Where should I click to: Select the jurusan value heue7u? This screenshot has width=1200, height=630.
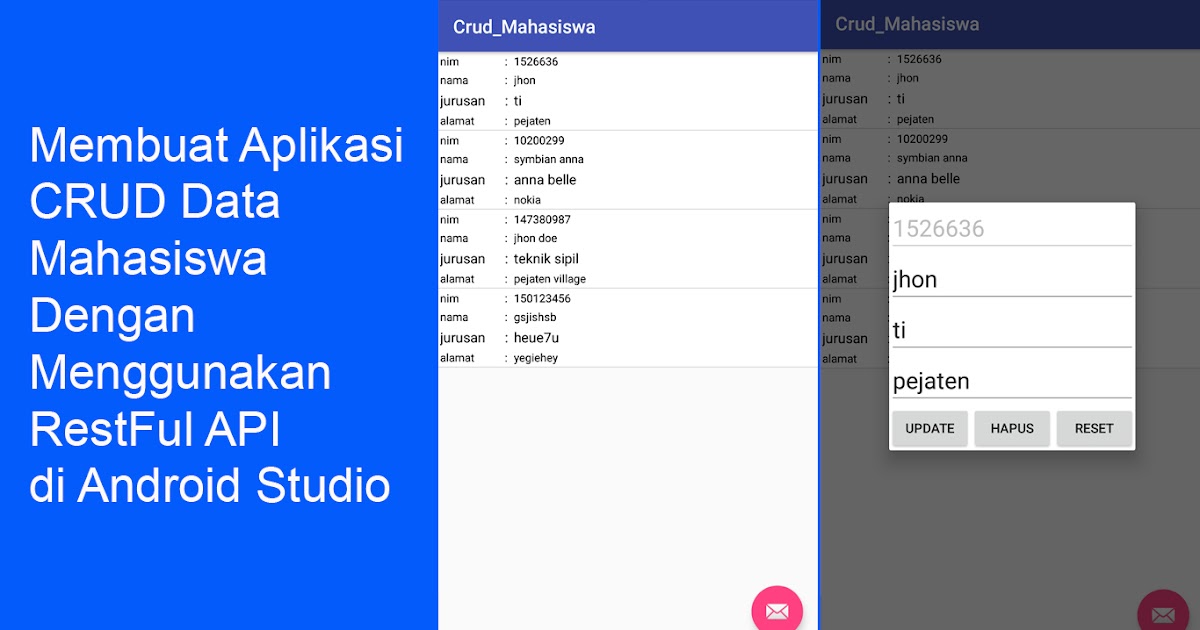click(533, 337)
